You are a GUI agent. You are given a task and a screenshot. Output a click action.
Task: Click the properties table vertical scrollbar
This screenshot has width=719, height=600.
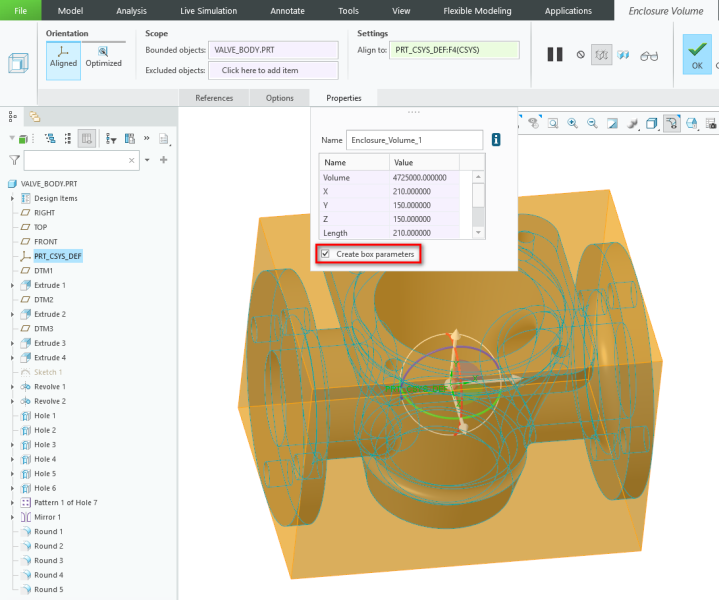coord(478,194)
